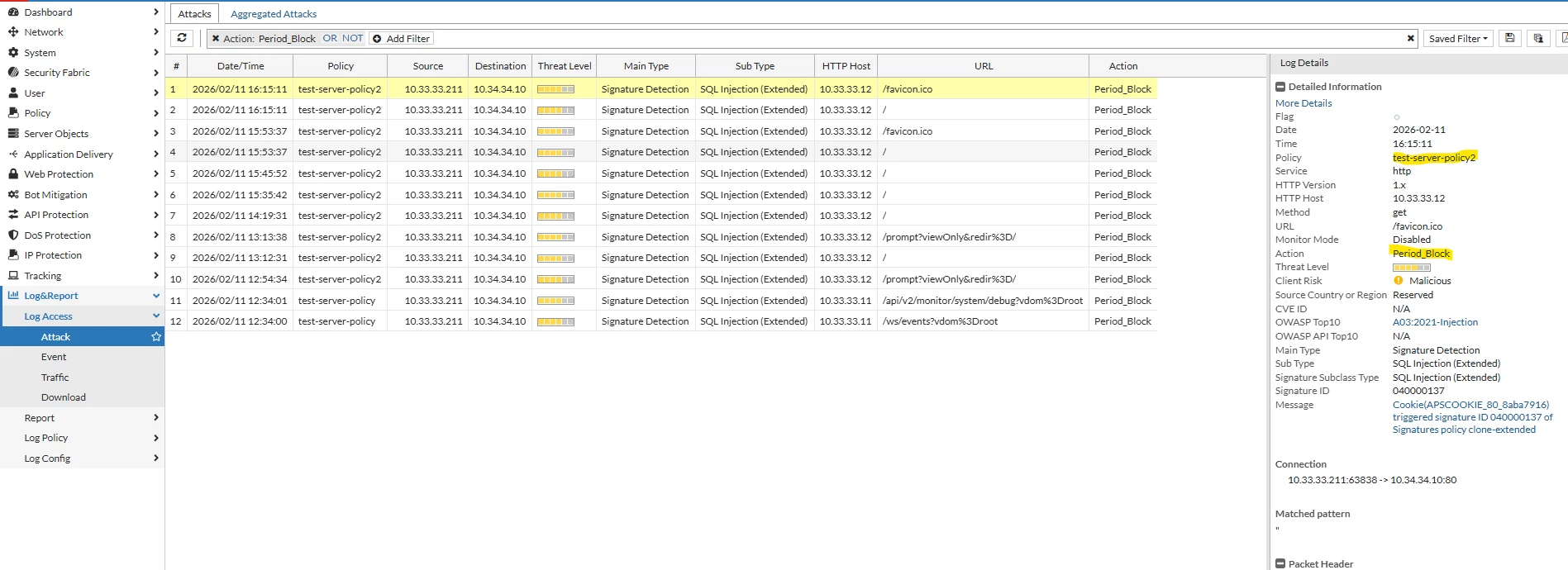The image size is (1568, 570).
Task: Click the save filter floppy icon
Action: (x=1509, y=38)
